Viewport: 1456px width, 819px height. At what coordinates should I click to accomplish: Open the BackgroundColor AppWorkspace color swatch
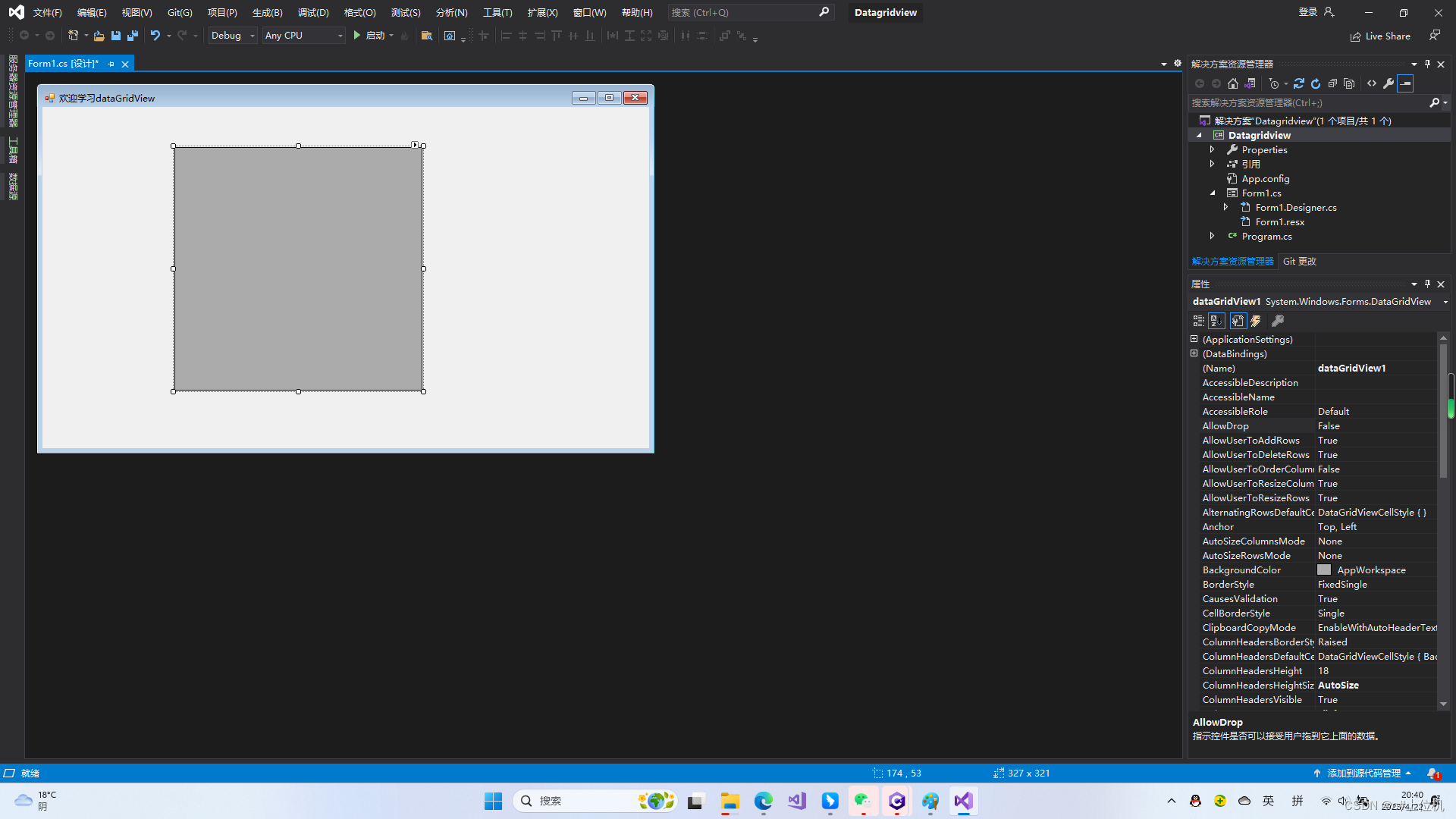pyautogui.click(x=1324, y=570)
